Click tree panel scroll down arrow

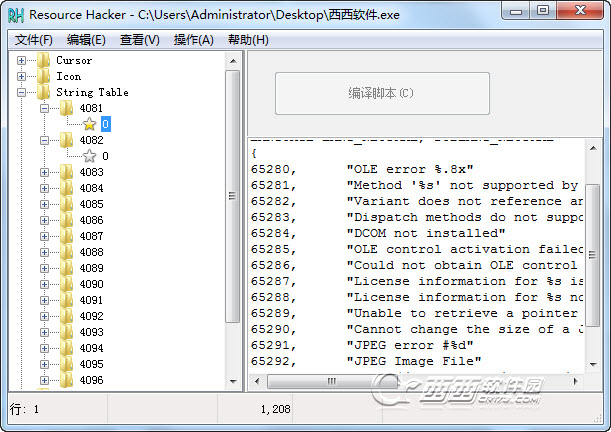(x=233, y=381)
